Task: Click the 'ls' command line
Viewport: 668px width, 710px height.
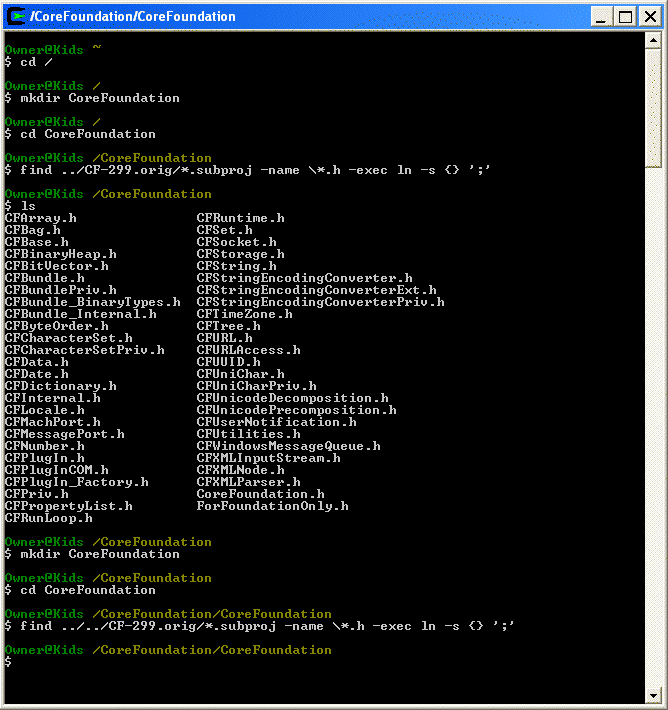Action: pyautogui.click(x=28, y=206)
